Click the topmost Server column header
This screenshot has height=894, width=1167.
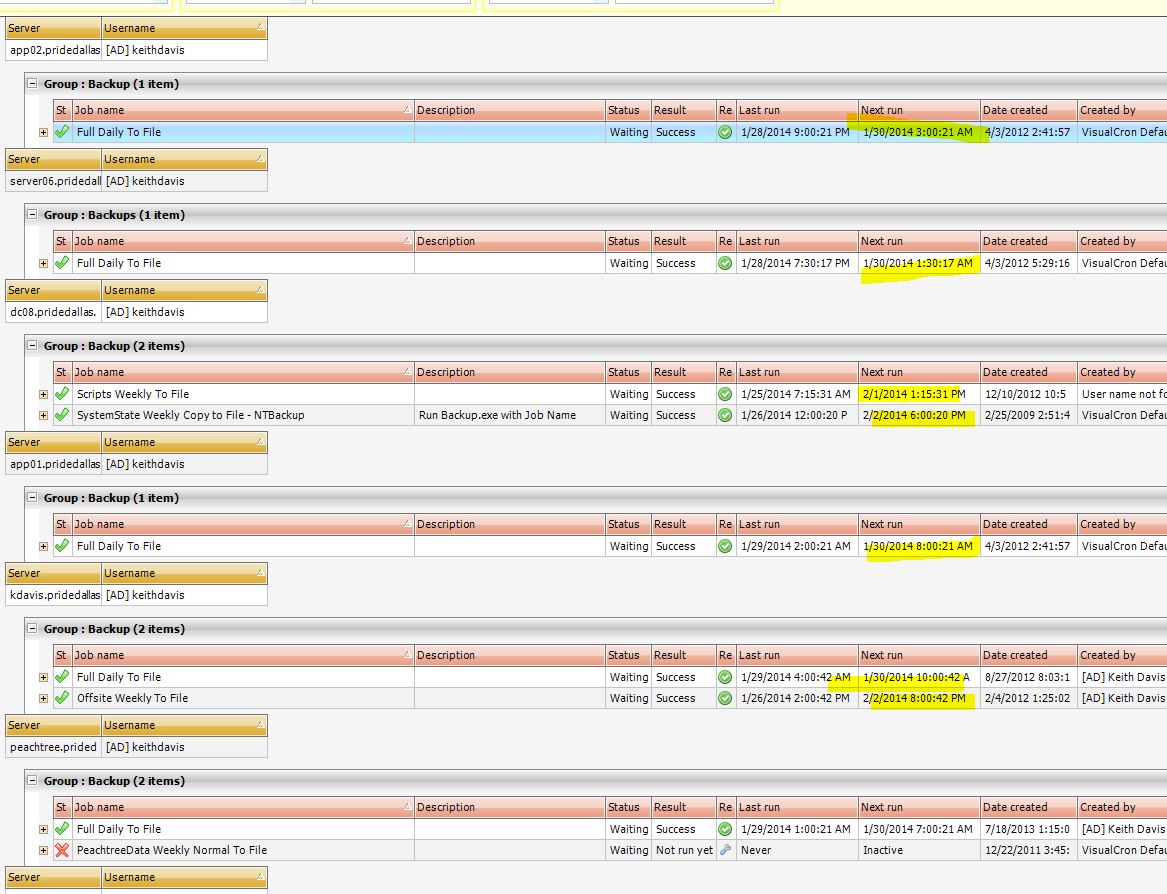[52, 28]
